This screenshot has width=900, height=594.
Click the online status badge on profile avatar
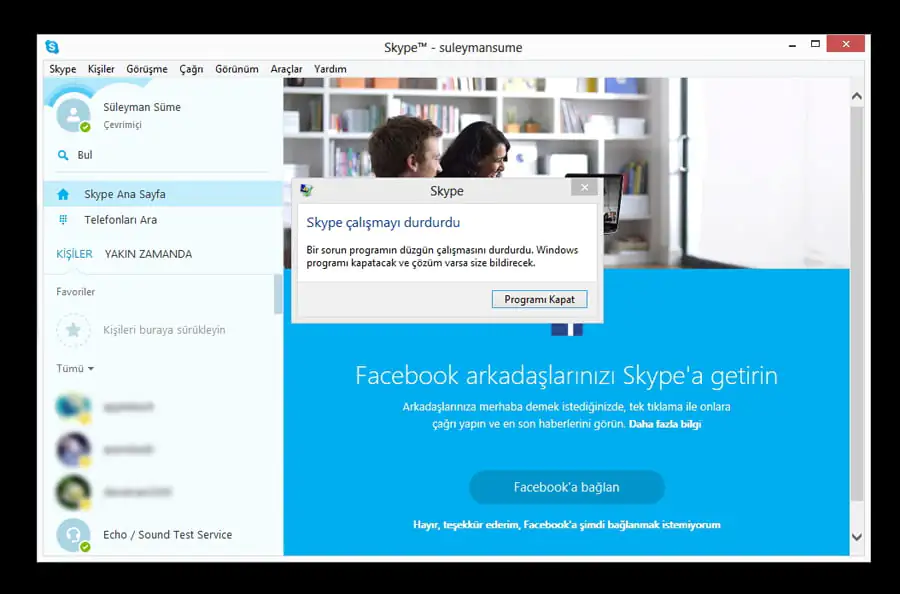[85, 127]
